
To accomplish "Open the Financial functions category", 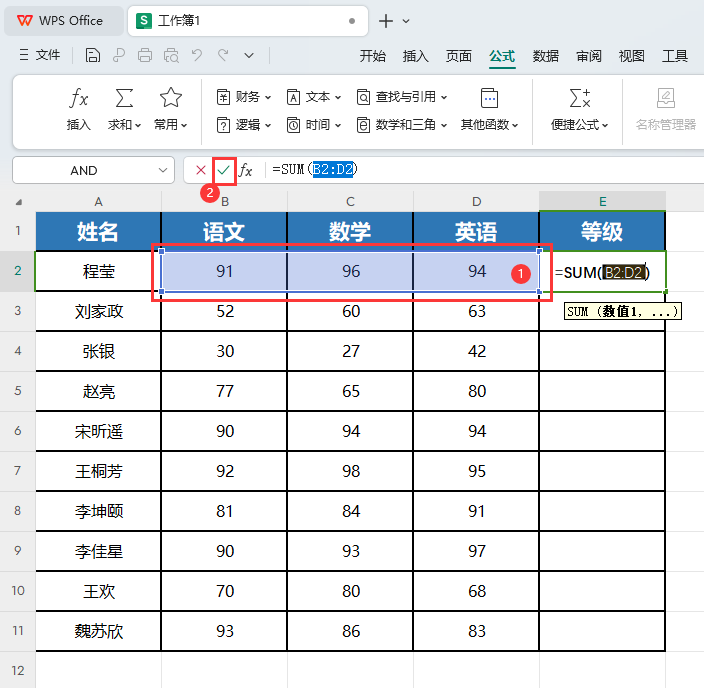I will 244,97.
